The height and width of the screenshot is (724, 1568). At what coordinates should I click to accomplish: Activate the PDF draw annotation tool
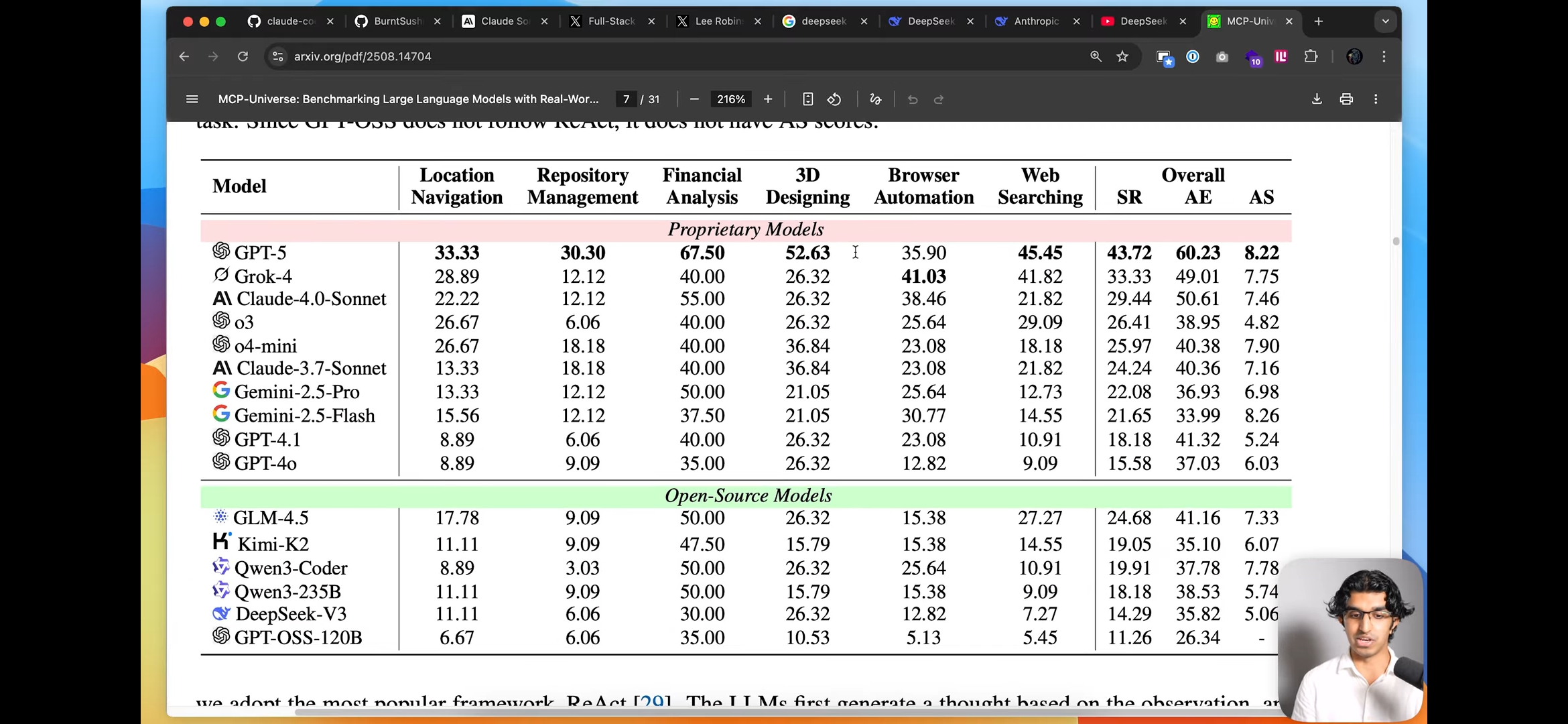pos(875,99)
